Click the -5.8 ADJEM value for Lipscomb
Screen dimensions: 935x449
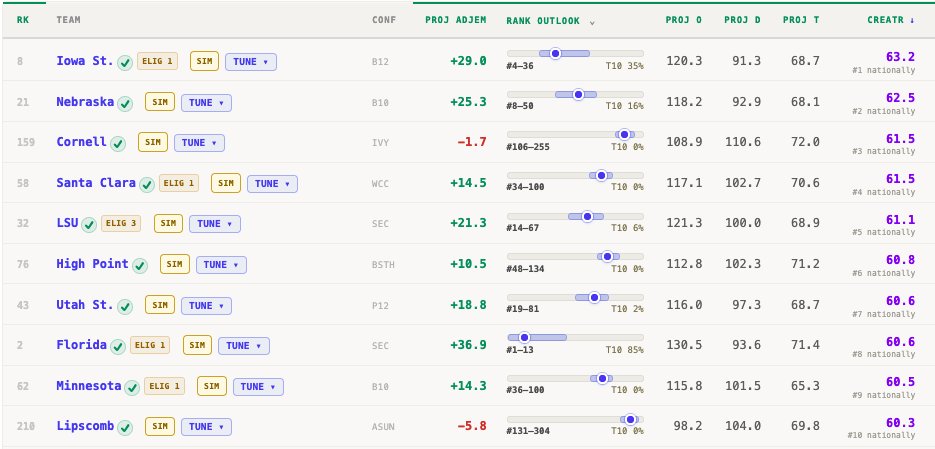[472, 426]
